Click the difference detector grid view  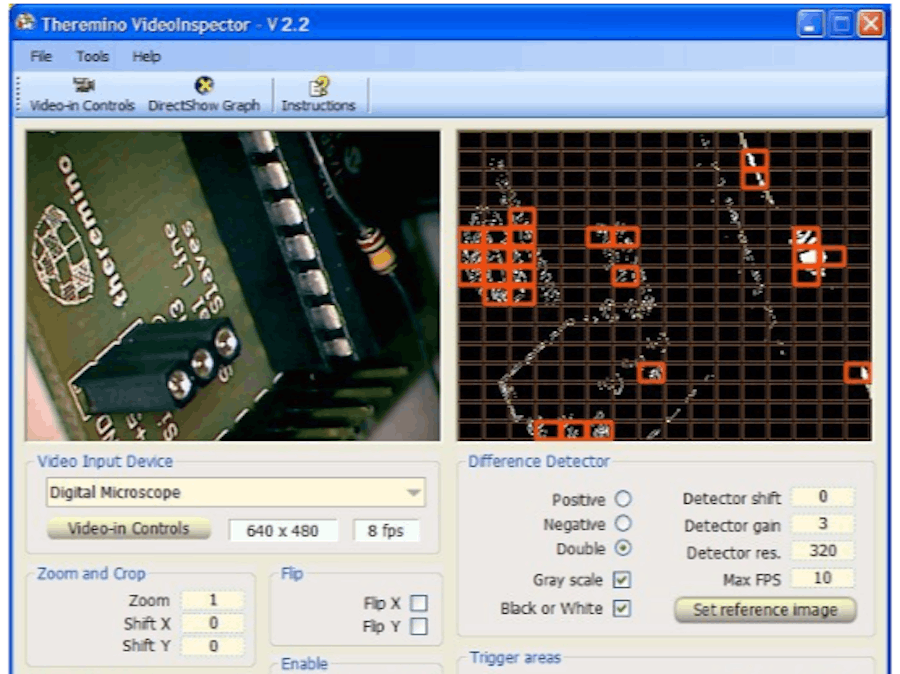point(665,286)
